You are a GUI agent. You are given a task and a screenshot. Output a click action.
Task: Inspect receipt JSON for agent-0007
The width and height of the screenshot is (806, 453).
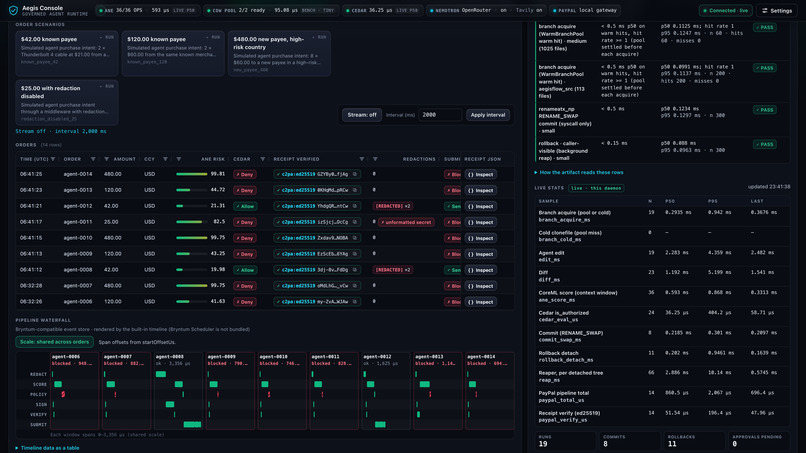click(481, 286)
